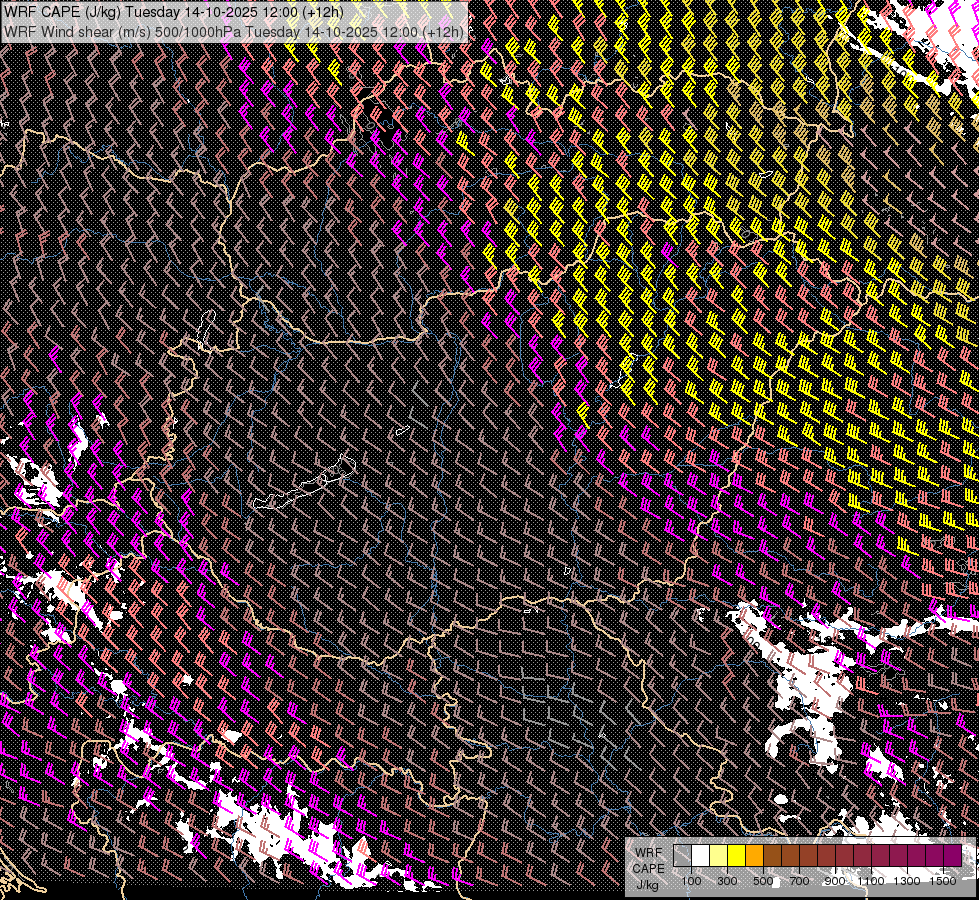Click the white CAPE legend swatch
The image size is (979, 900).
point(701,855)
